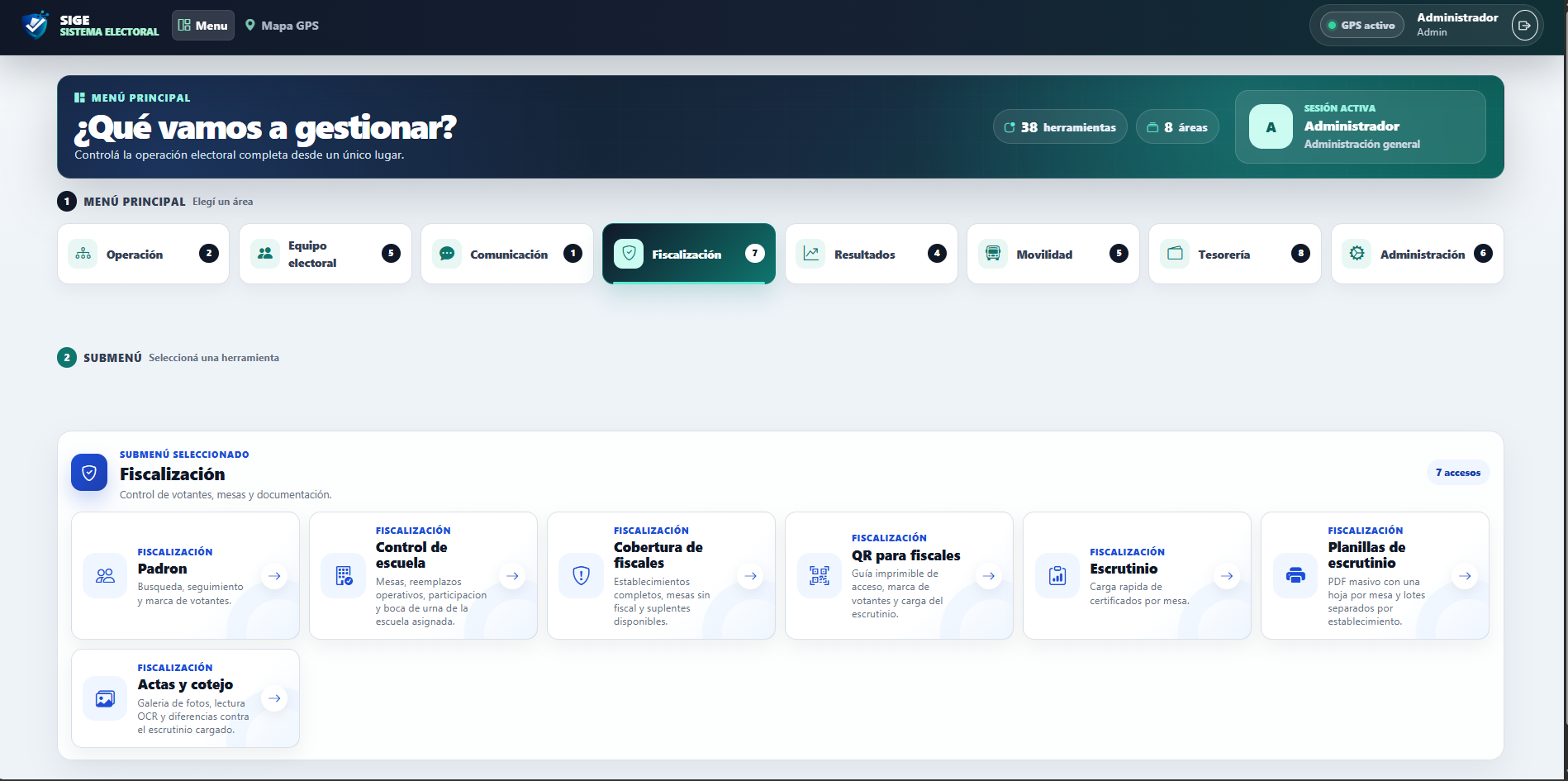Click the Operación hierarchy icon
The image size is (1568, 781).
83,254
